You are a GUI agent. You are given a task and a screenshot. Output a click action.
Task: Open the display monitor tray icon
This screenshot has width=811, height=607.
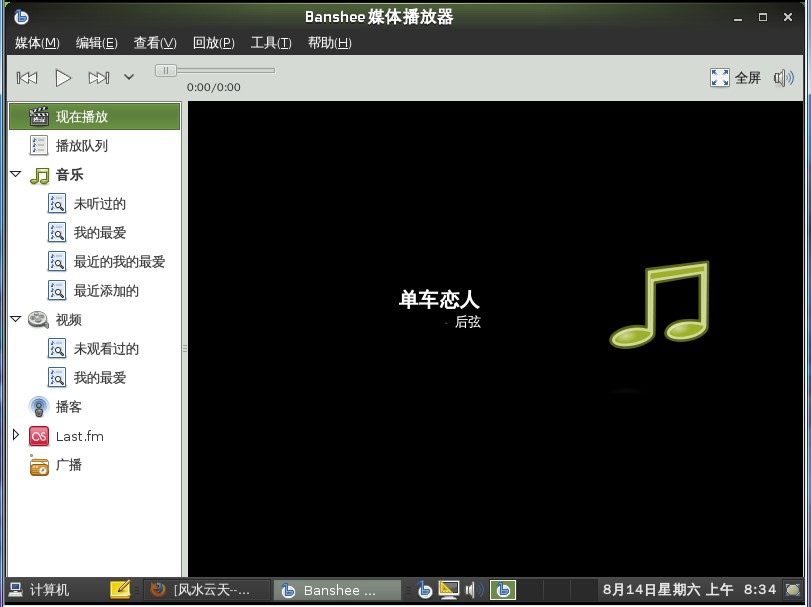point(449,589)
